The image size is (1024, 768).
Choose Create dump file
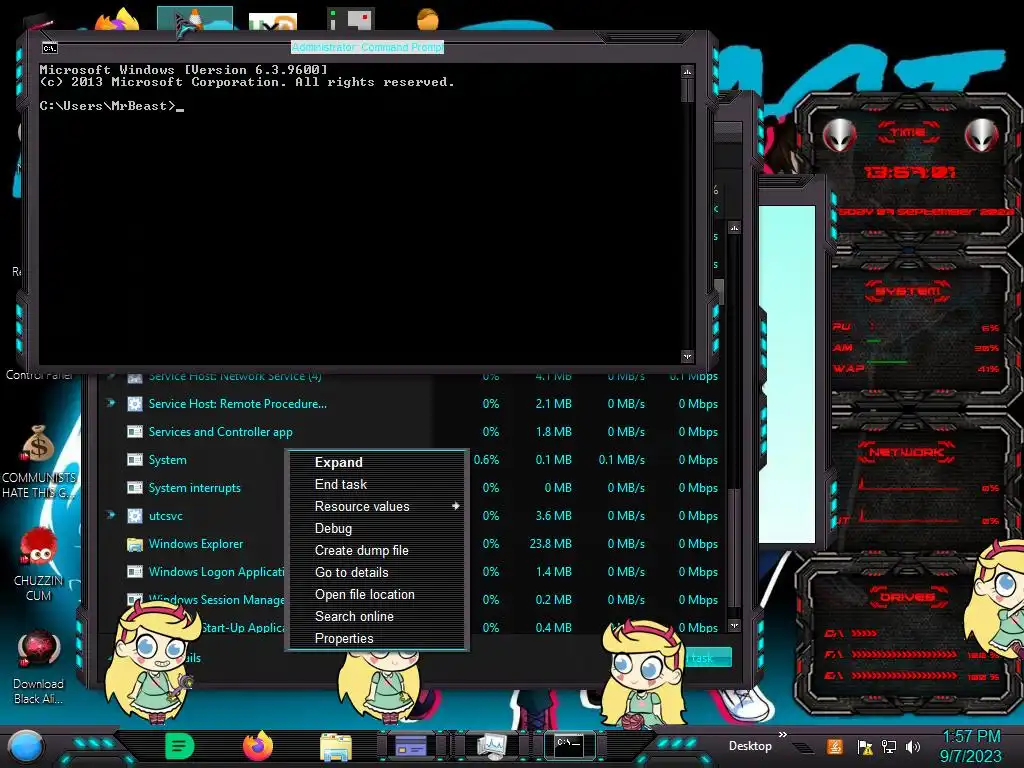(x=361, y=551)
